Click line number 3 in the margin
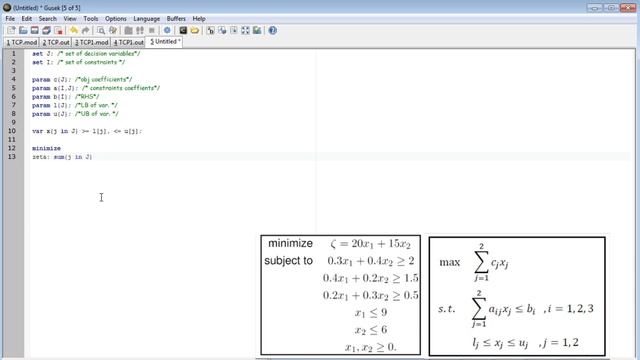This screenshot has height=360, width=640. tap(13, 71)
